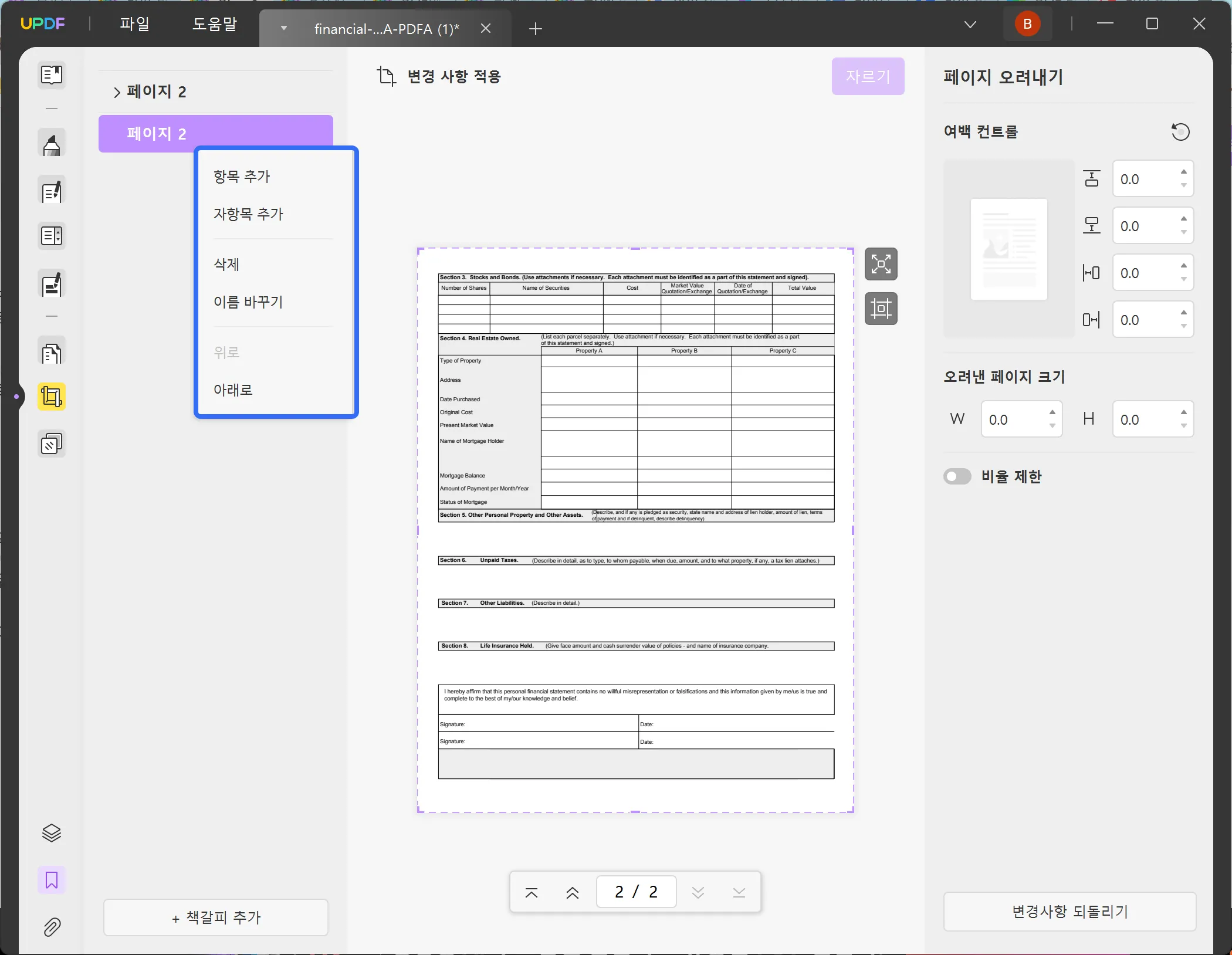This screenshot has height=955, width=1232.
Task: Click the 변경사항 되돌리기 button
Action: click(x=1069, y=912)
